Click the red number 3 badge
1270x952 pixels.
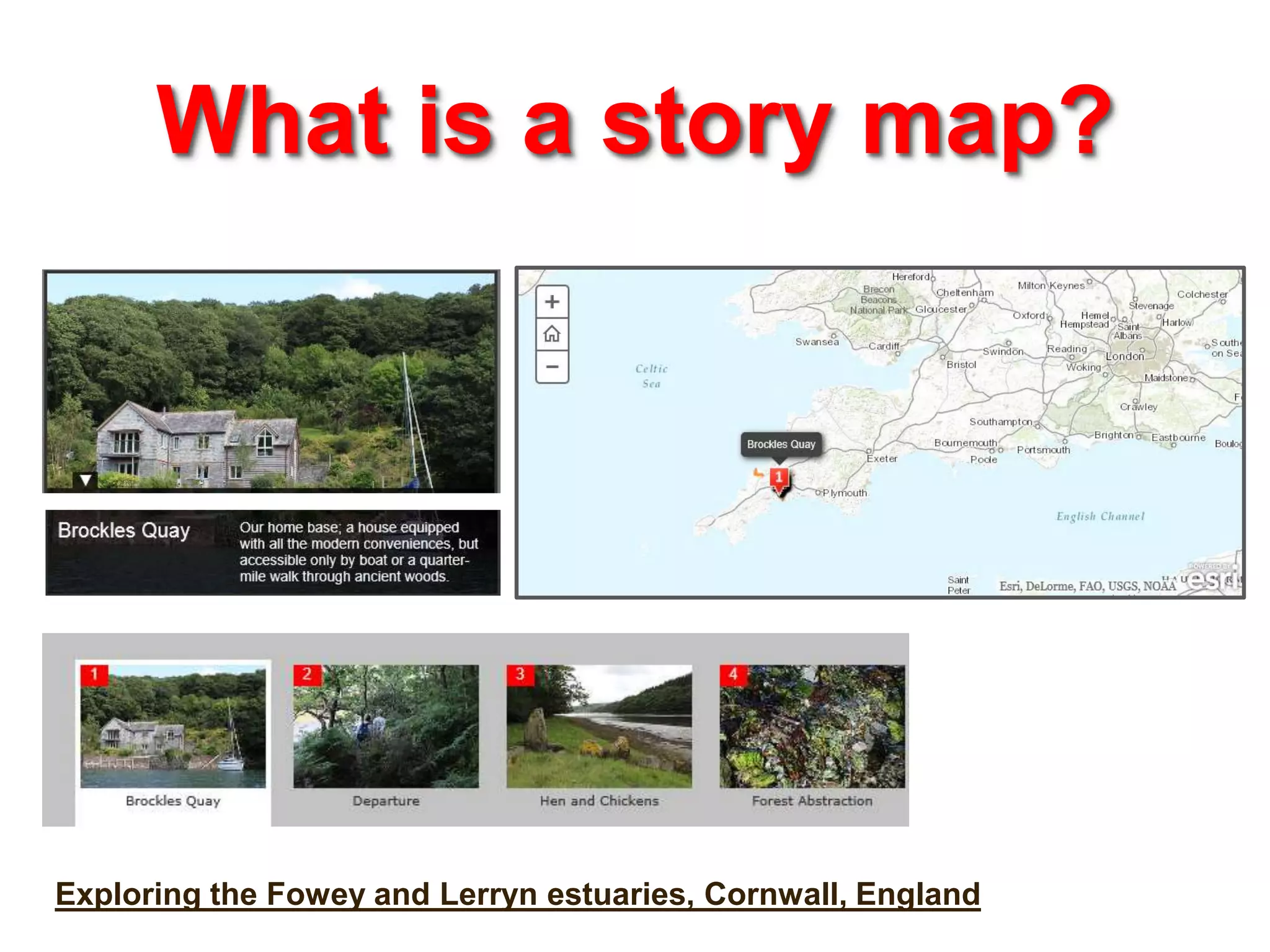(x=520, y=674)
